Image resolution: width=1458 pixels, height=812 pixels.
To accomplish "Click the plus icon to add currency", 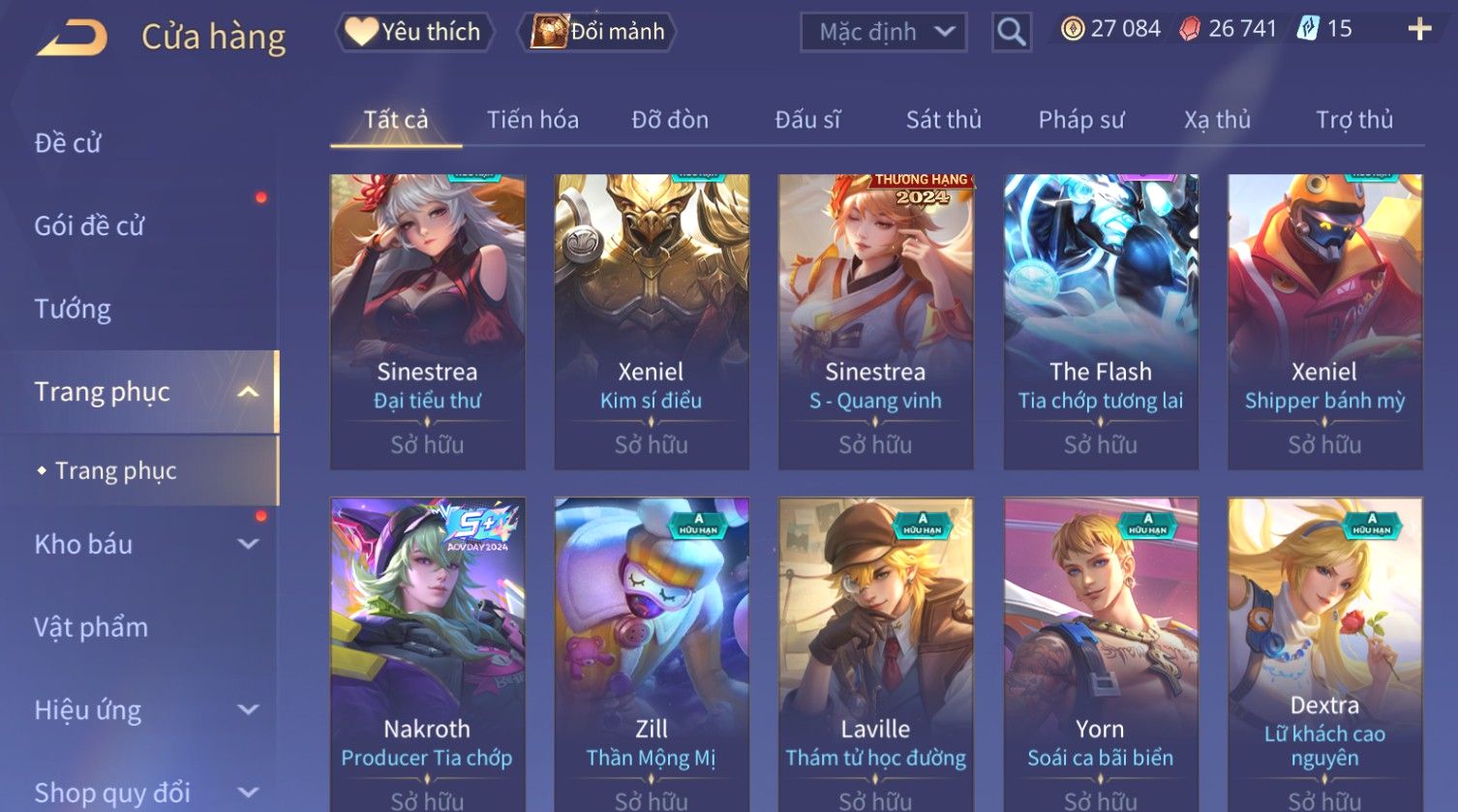I will [x=1419, y=29].
